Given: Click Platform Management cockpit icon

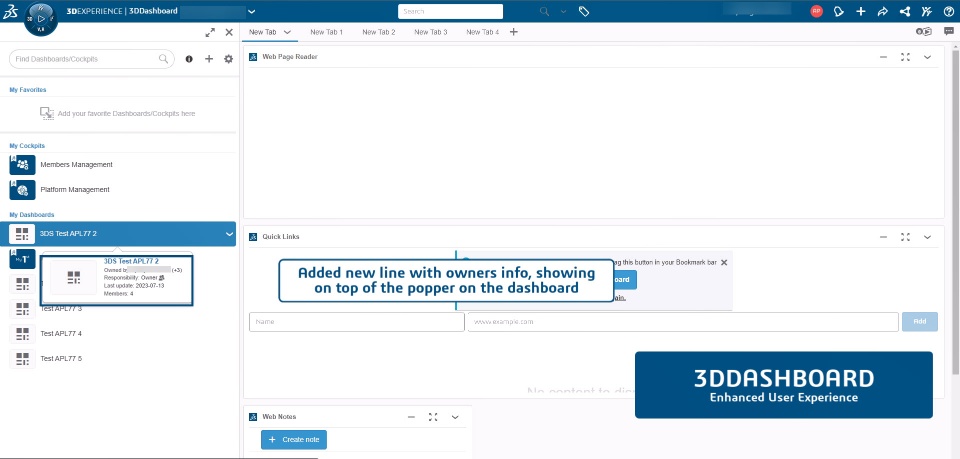Looking at the screenshot, I should click(22, 190).
